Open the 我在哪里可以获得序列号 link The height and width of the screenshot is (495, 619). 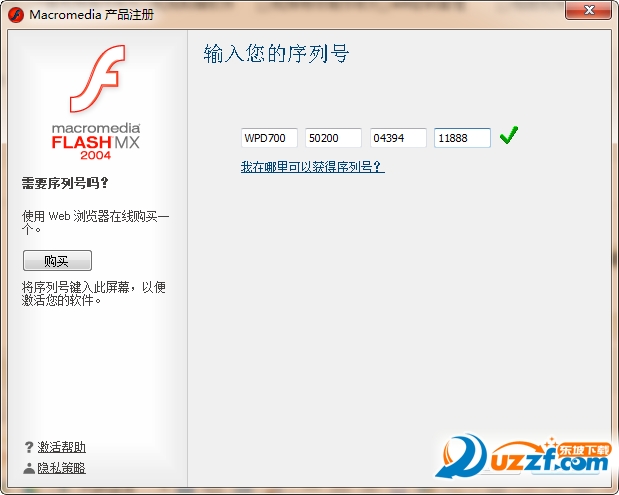tap(313, 167)
